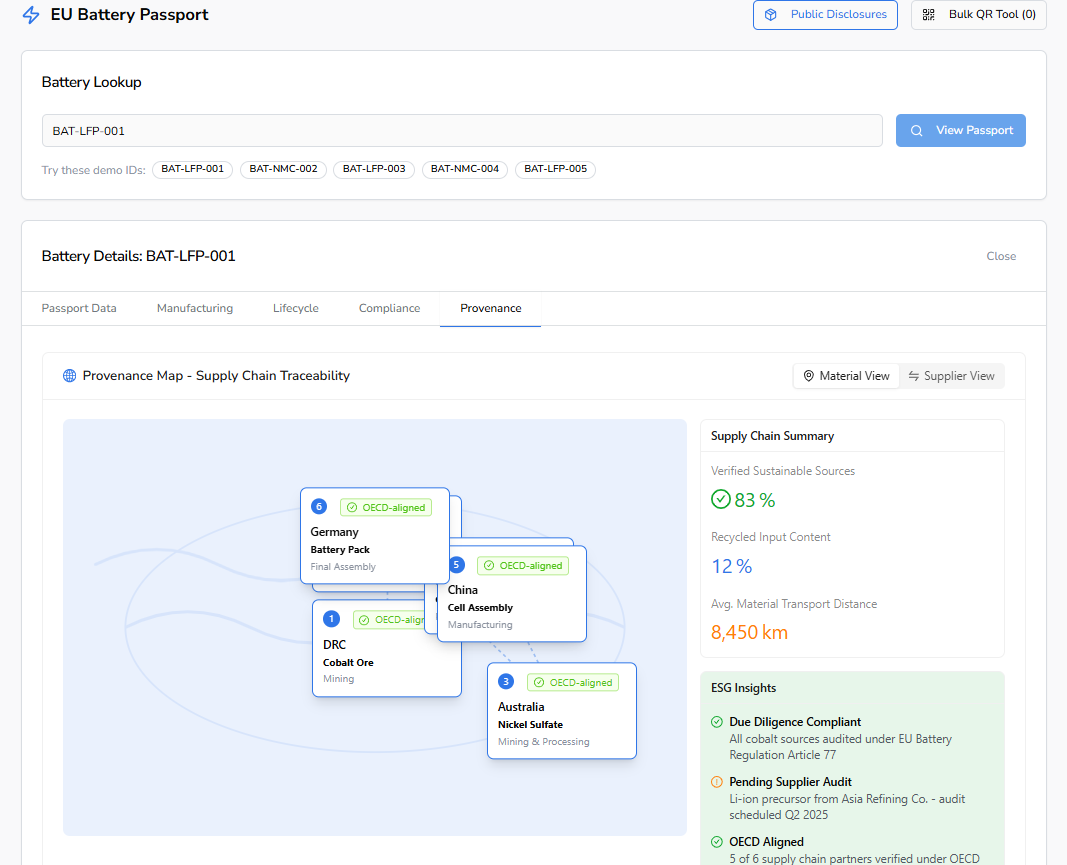Viewport: 1067px width, 865px height.
Task: Switch to Material View
Action: [847, 376]
